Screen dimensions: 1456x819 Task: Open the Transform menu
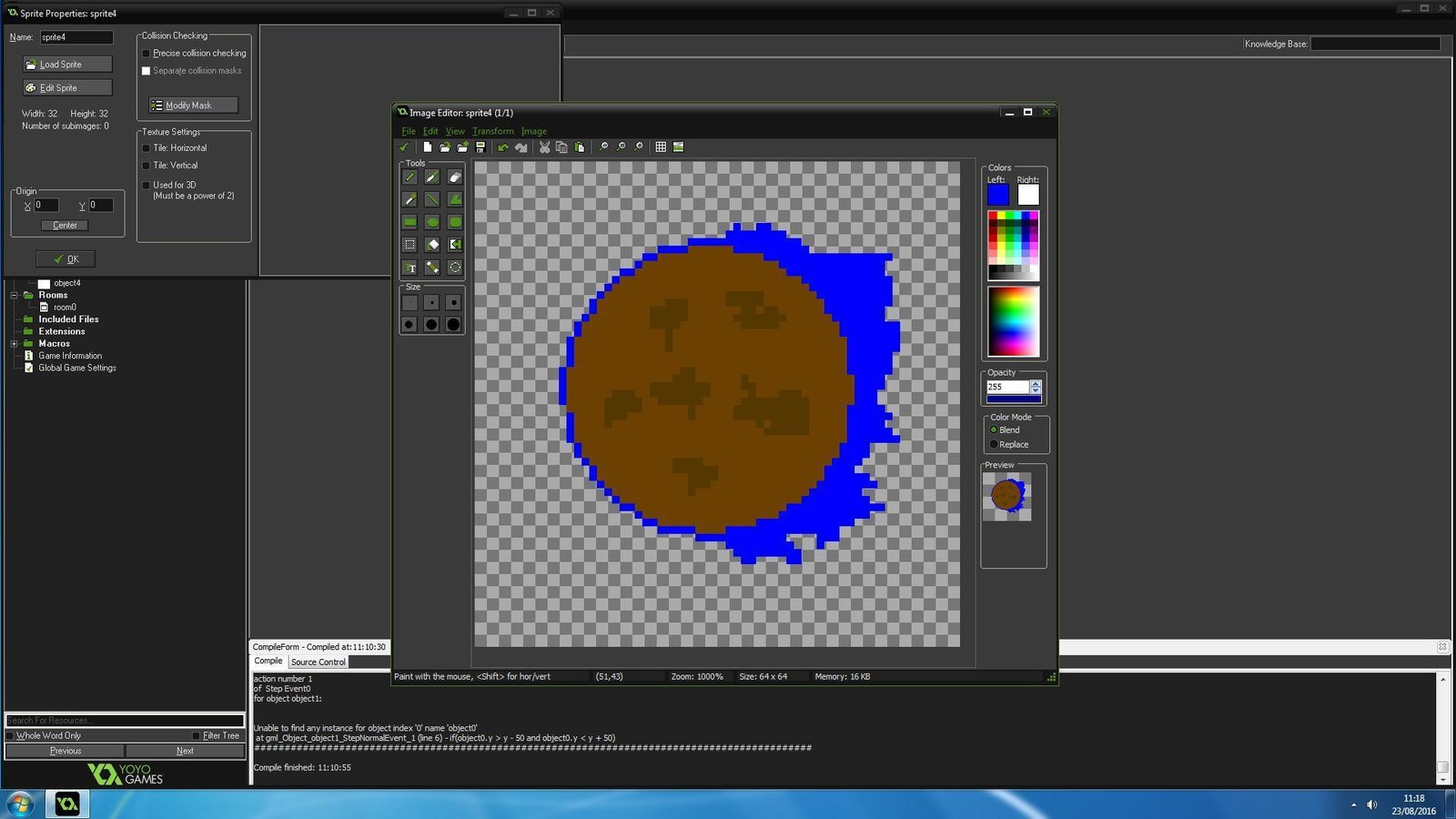[x=492, y=131]
